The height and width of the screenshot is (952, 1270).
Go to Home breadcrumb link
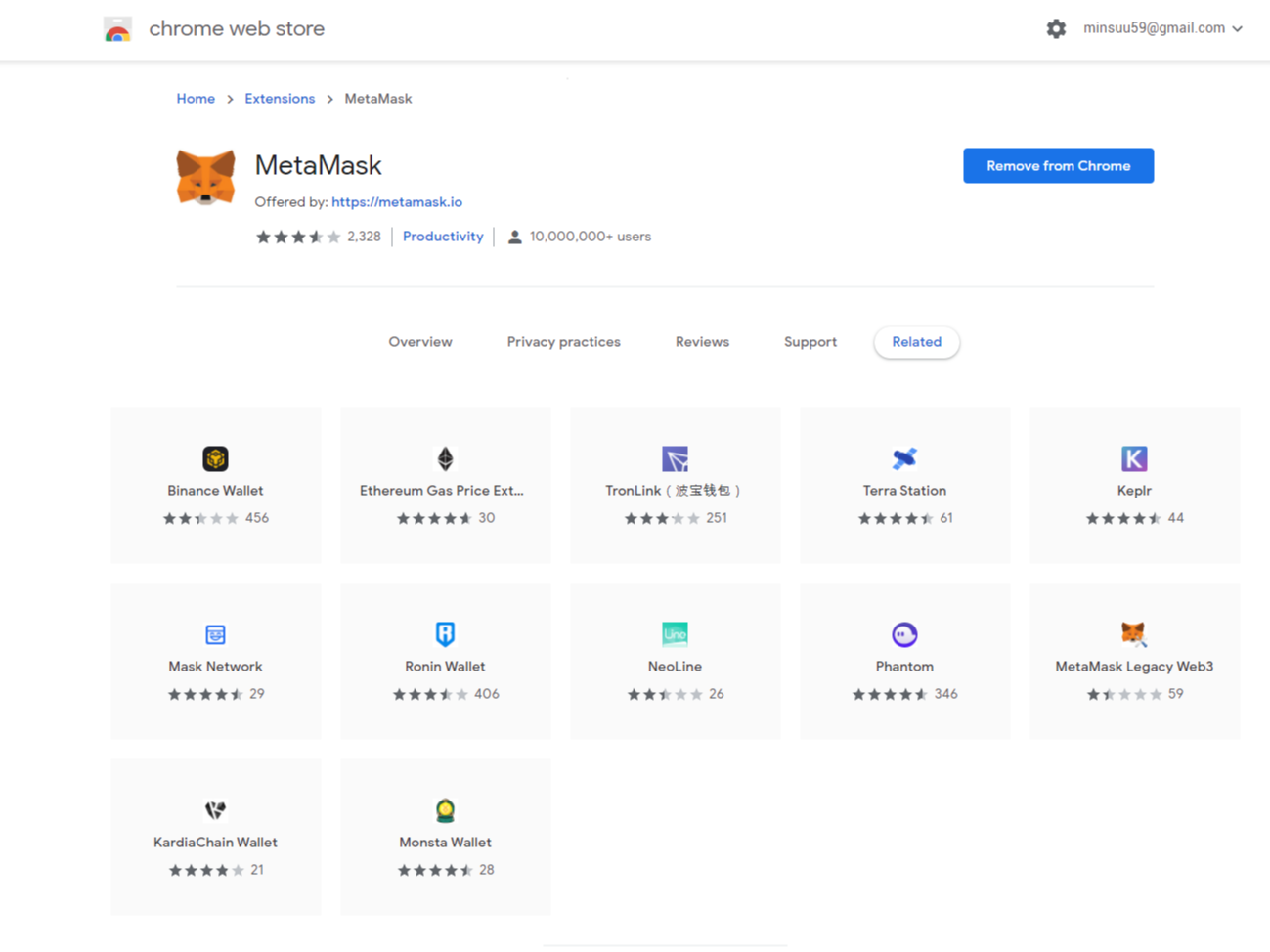[x=196, y=99]
